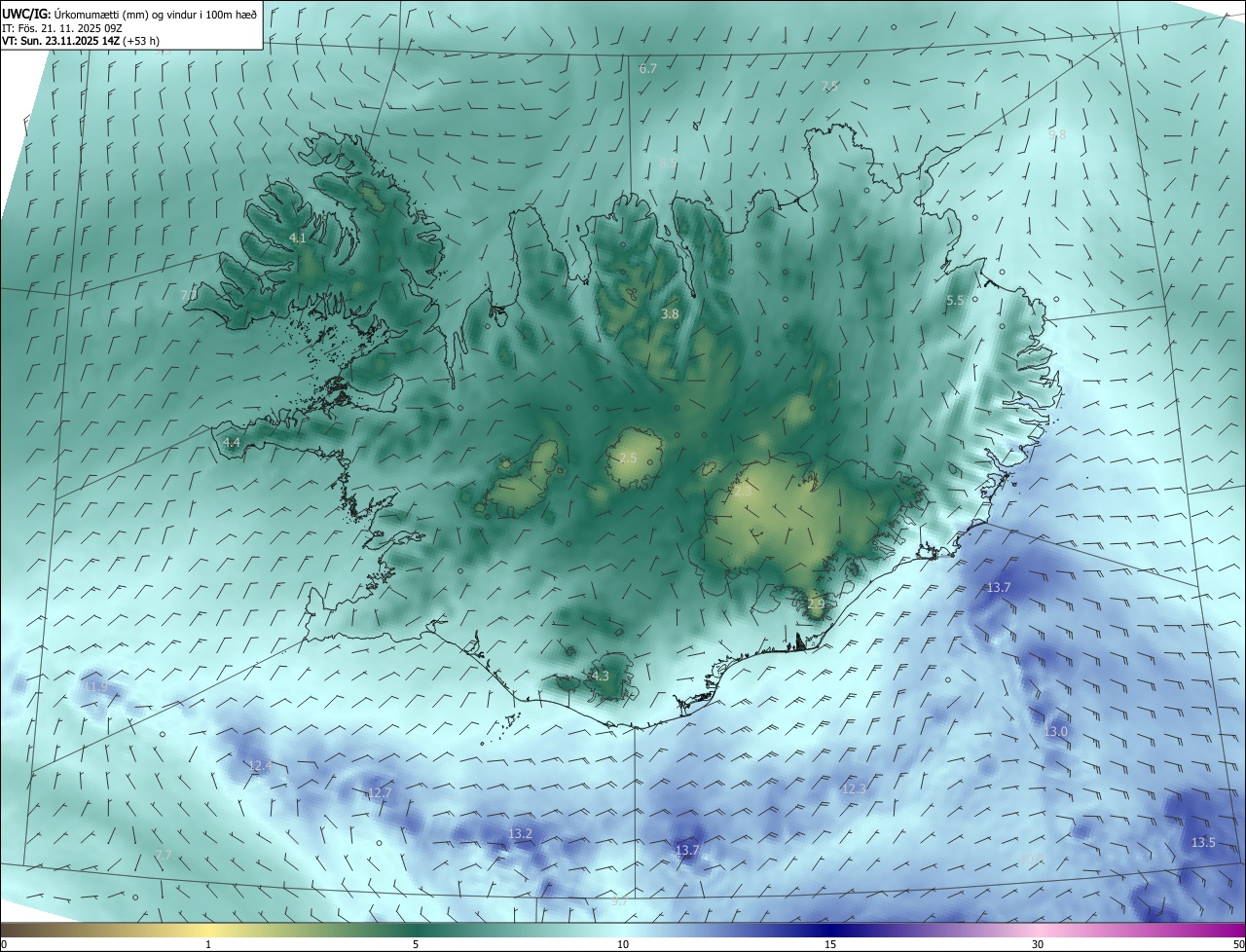Click the 13.2 value label

521,834
